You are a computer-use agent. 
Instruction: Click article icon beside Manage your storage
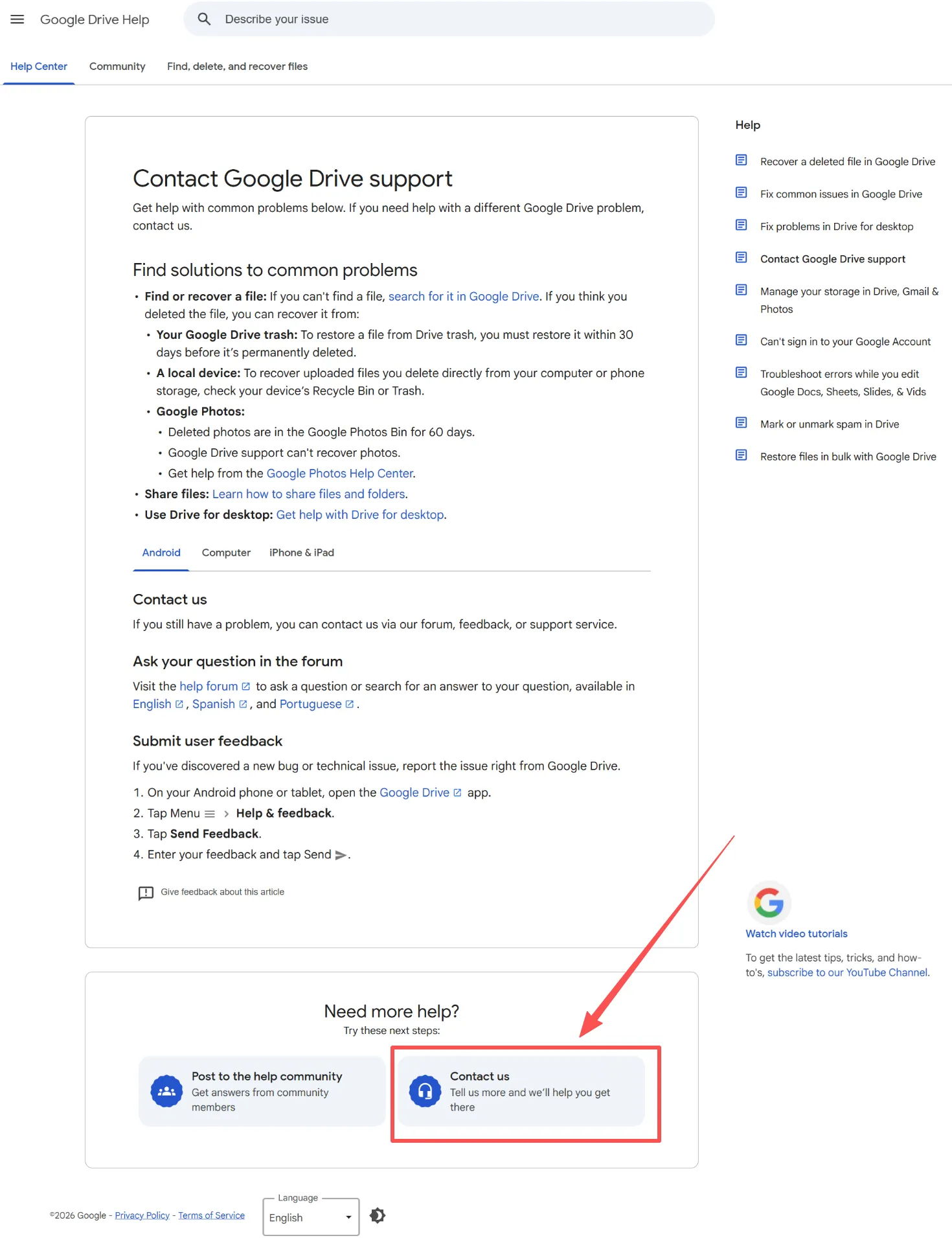(x=742, y=290)
